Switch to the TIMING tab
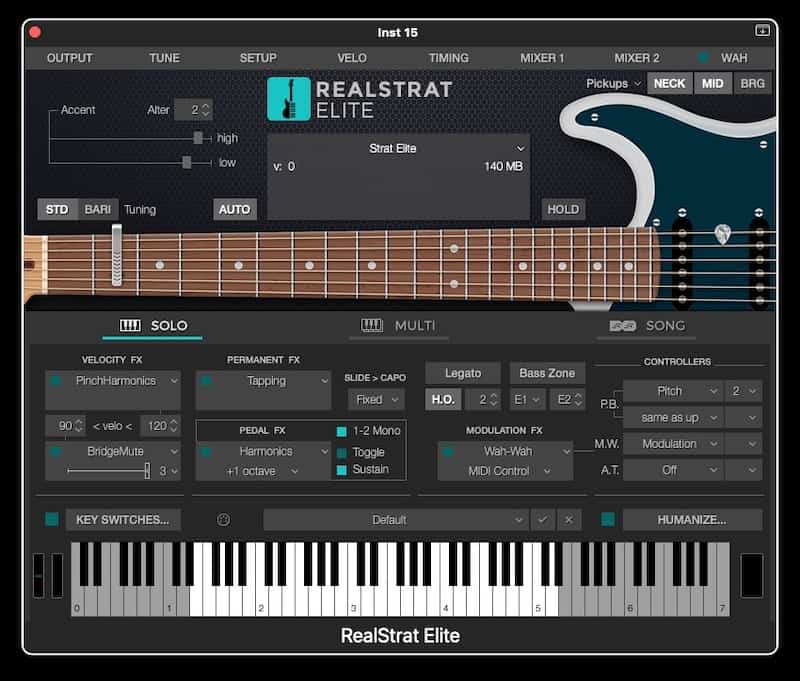Image resolution: width=800 pixels, height=681 pixels. pos(448,58)
